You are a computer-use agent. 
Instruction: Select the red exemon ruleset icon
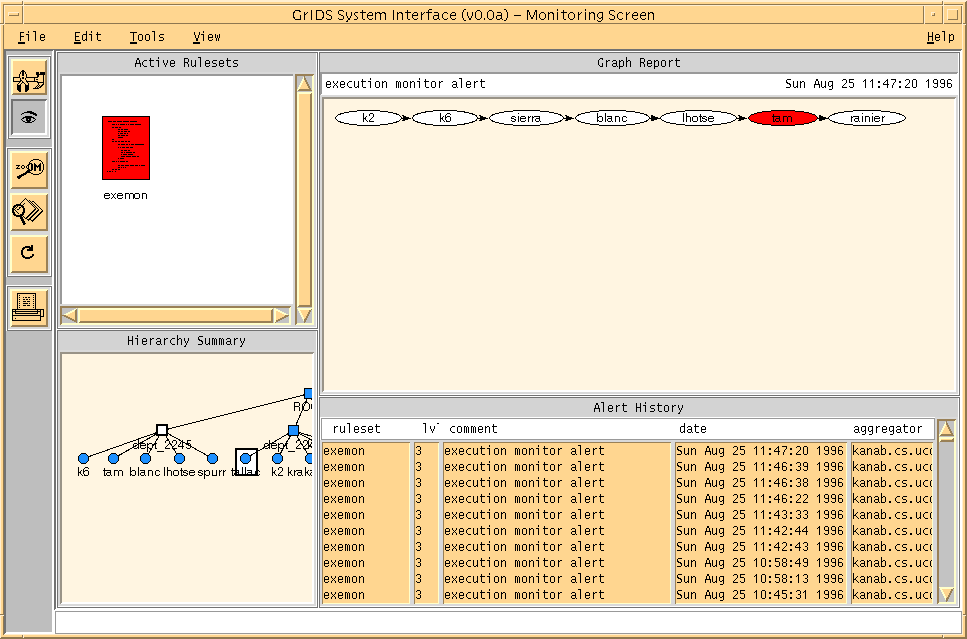tap(126, 148)
